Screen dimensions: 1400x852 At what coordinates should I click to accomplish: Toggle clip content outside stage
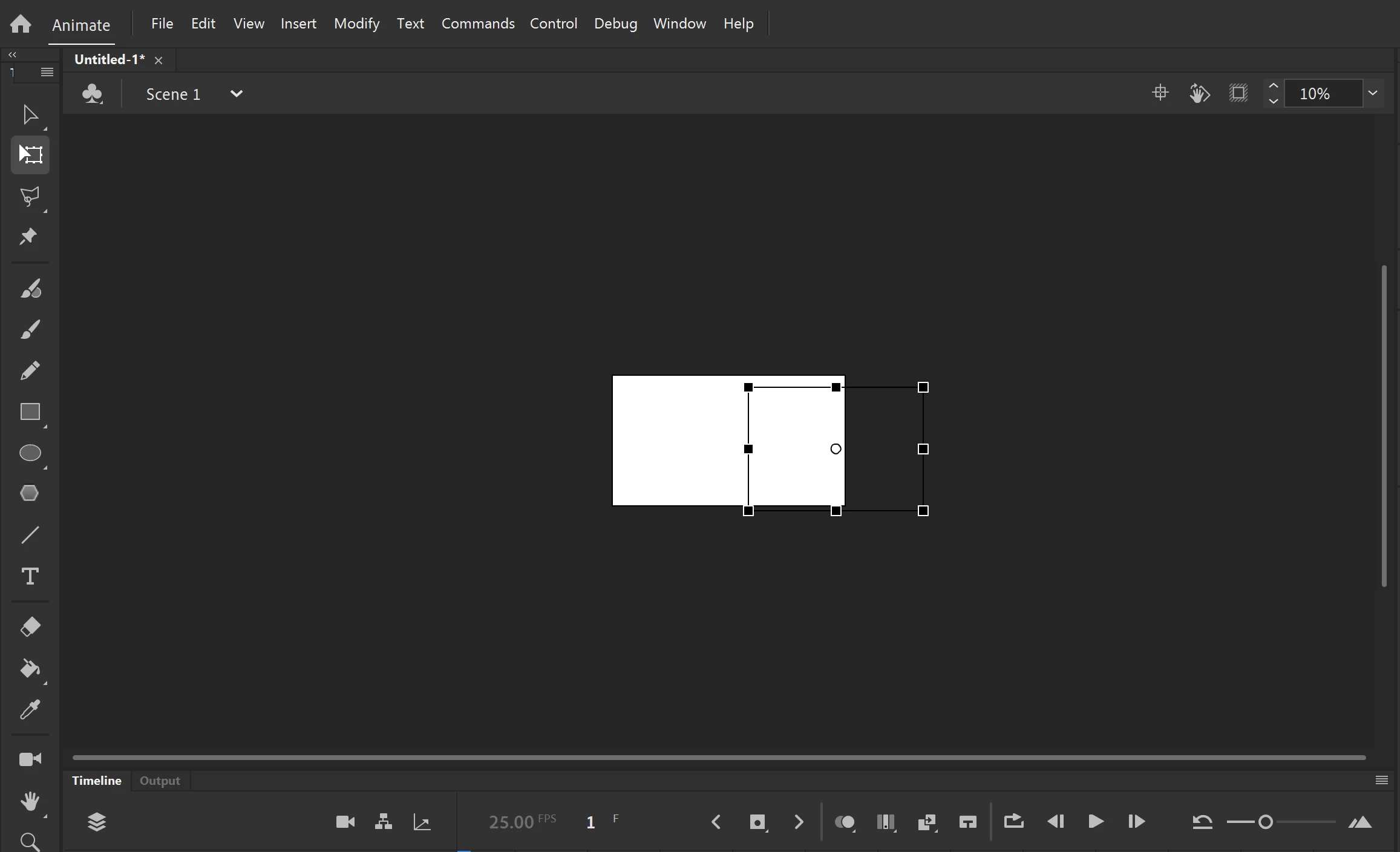pyautogui.click(x=1238, y=93)
